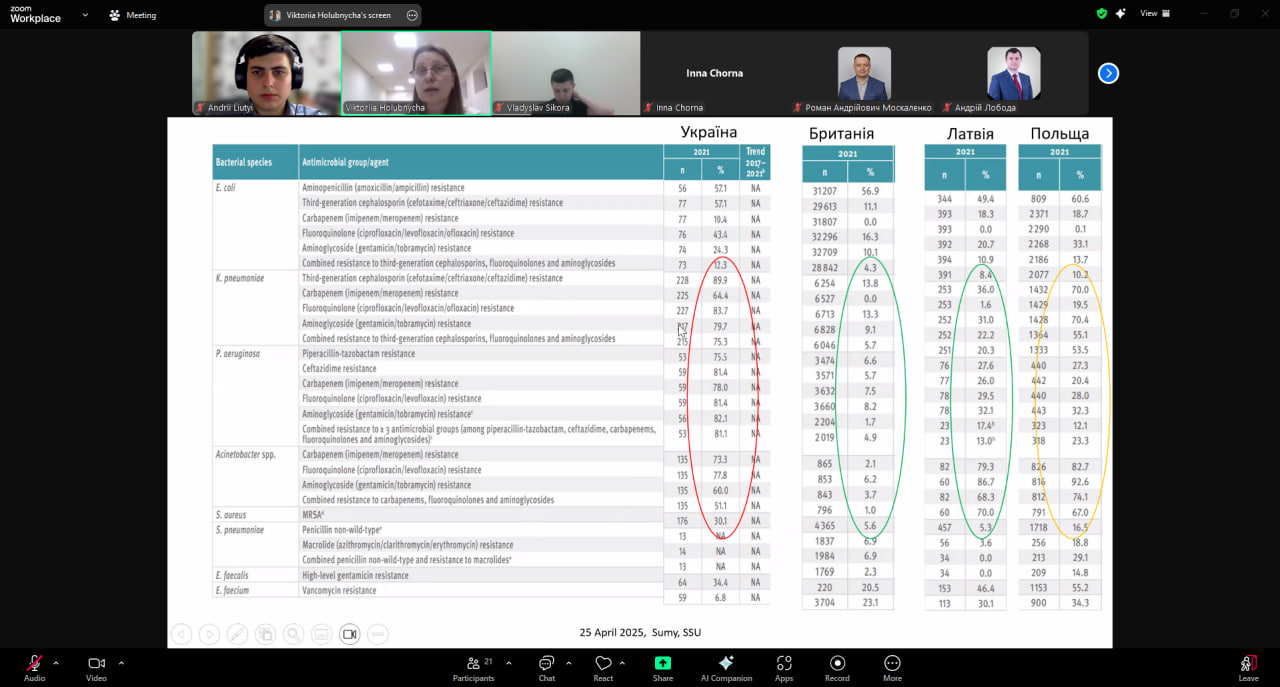Open more slideshow options ellipsis
Screen dimensions: 1280x687
click(x=377, y=633)
